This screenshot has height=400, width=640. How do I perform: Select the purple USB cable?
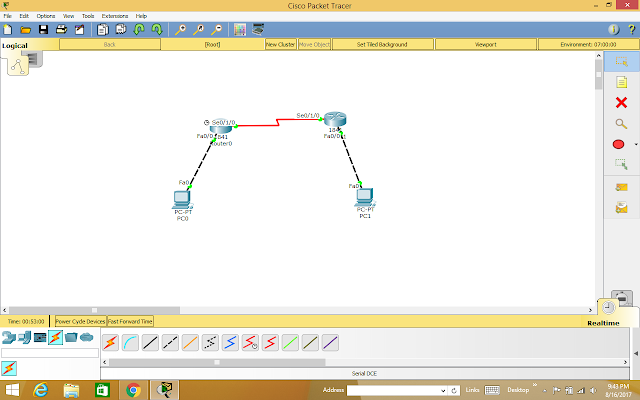[330, 342]
